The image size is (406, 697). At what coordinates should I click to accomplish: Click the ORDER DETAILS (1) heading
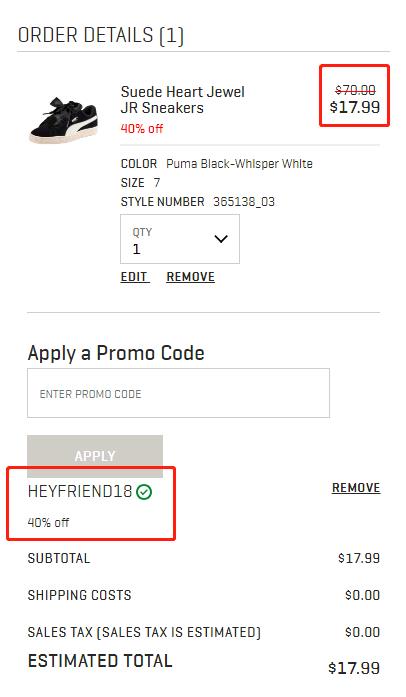point(100,35)
